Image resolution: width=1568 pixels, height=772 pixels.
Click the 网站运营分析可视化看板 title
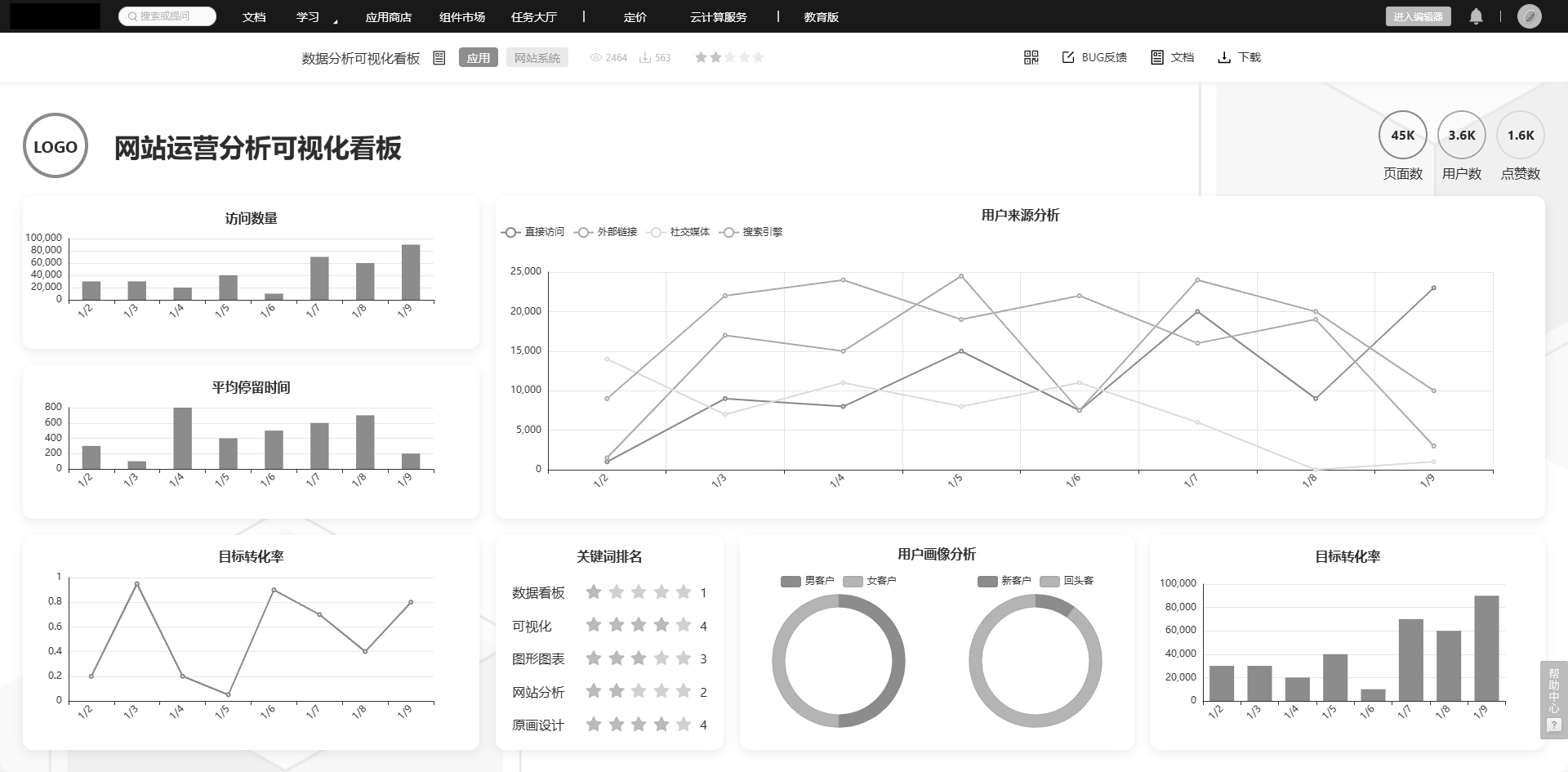257,149
